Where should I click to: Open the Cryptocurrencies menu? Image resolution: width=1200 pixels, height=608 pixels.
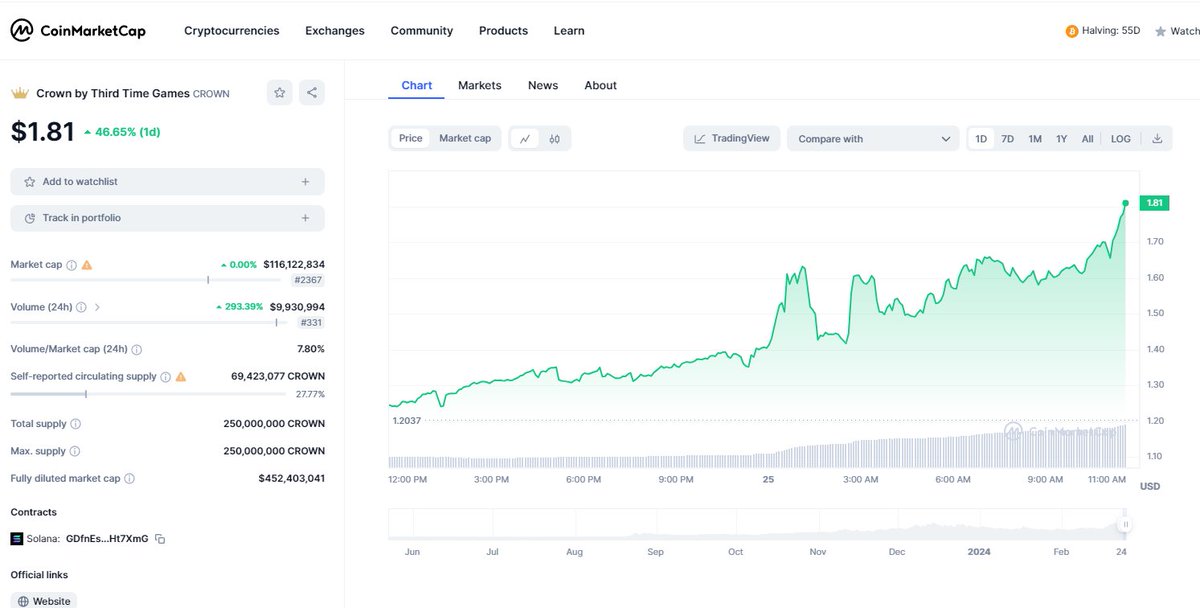click(x=232, y=31)
